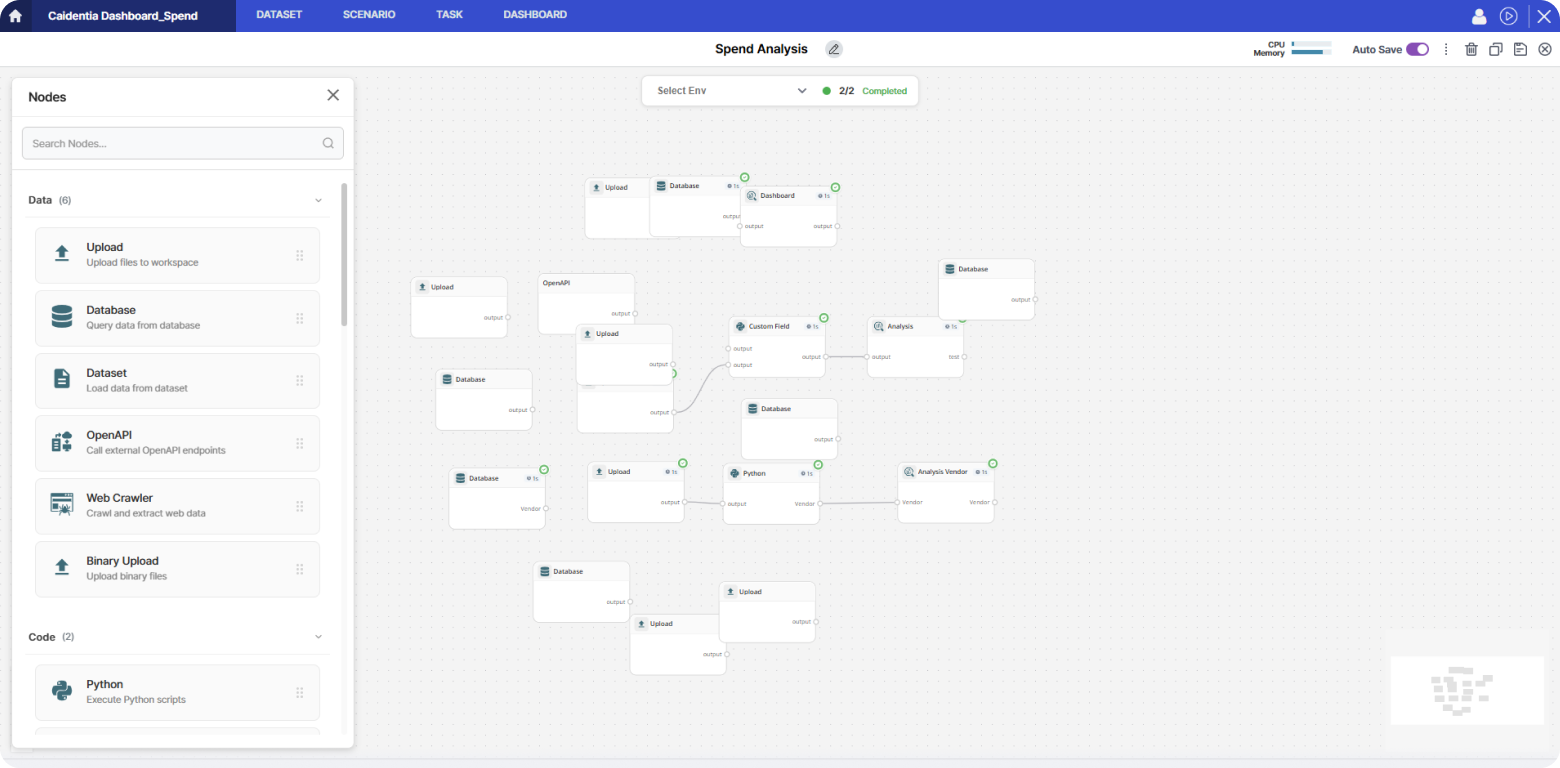Open the three-dot more options menu

(1446, 49)
